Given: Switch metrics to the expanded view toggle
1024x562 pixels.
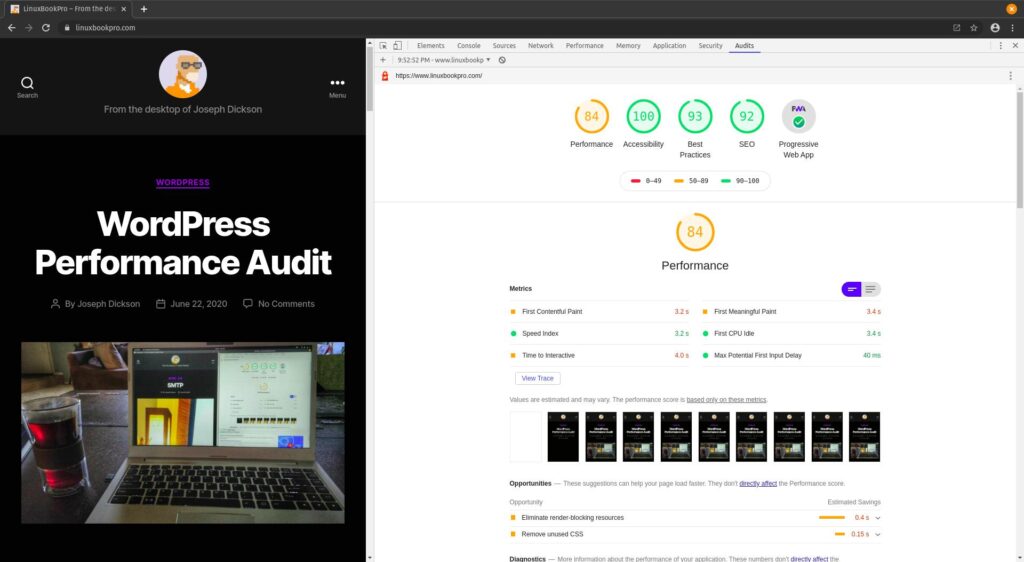Looking at the screenshot, I should tap(871, 289).
